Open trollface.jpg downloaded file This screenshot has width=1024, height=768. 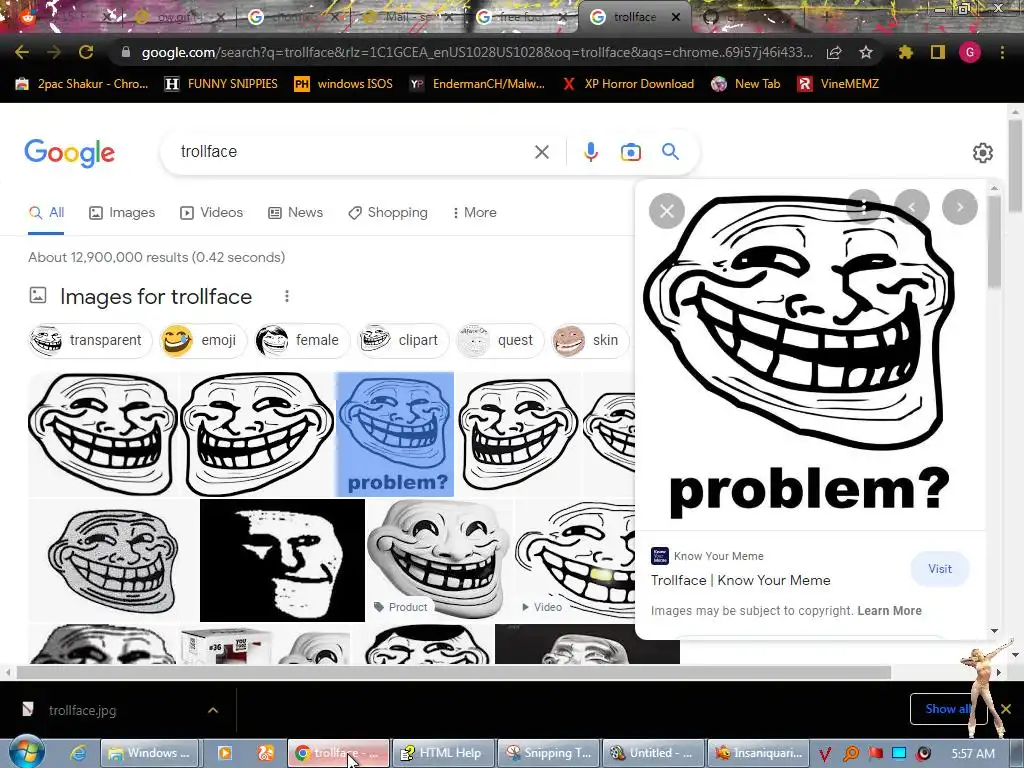[82, 710]
